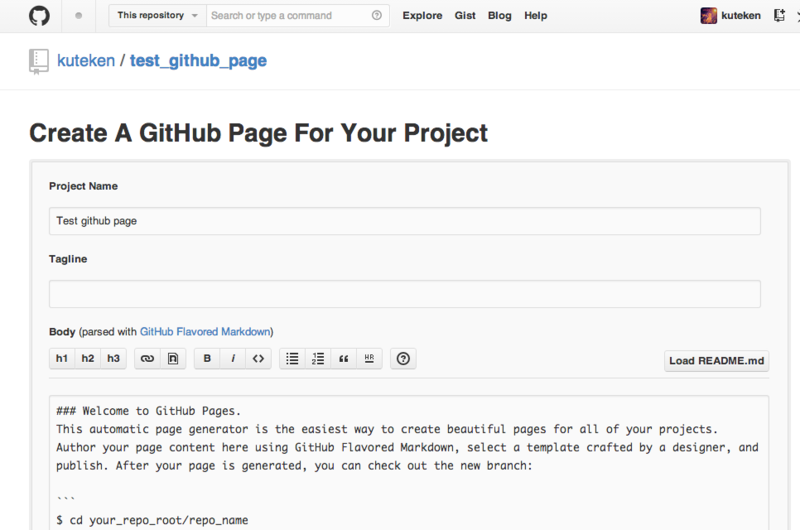800x530 pixels.
Task: Open the Help menu item
Action: tap(536, 16)
